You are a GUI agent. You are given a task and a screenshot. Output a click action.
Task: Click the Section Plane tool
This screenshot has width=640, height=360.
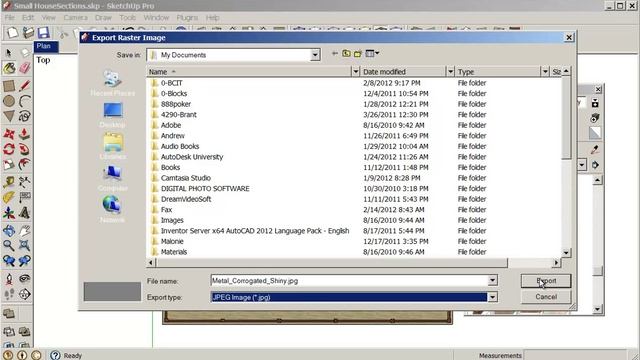24,294
